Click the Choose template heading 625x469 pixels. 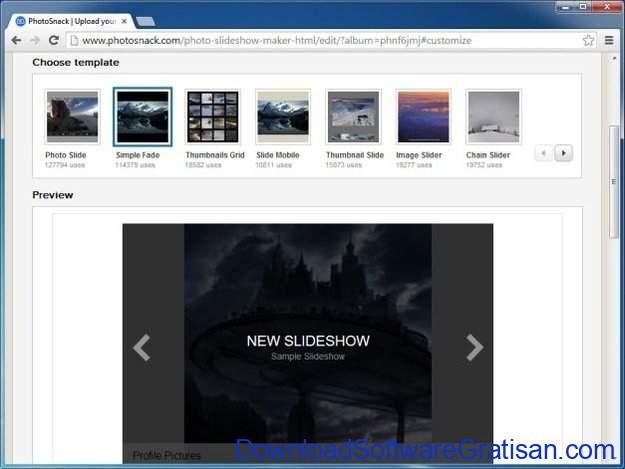click(76, 63)
